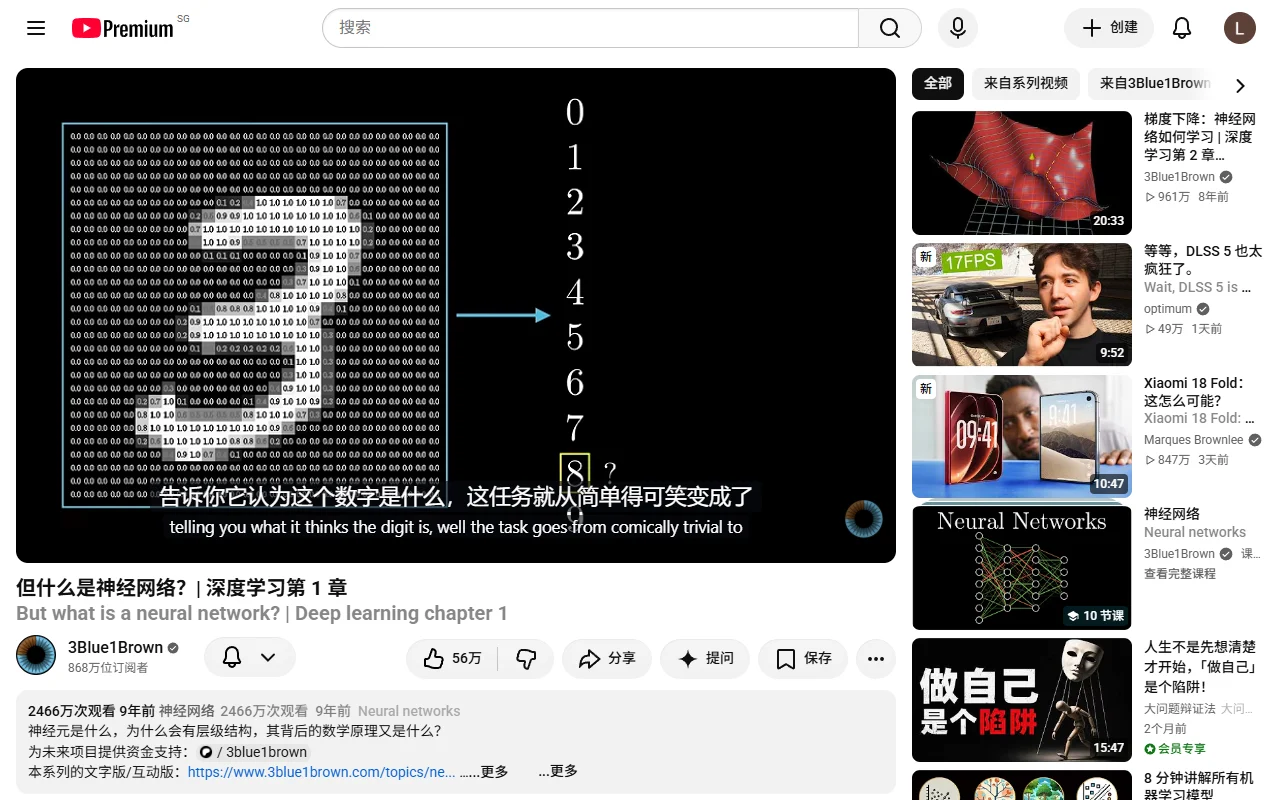
Task: Open the Xiaomi 18 Fold：这怎么可能? title
Action: [1195, 392]
